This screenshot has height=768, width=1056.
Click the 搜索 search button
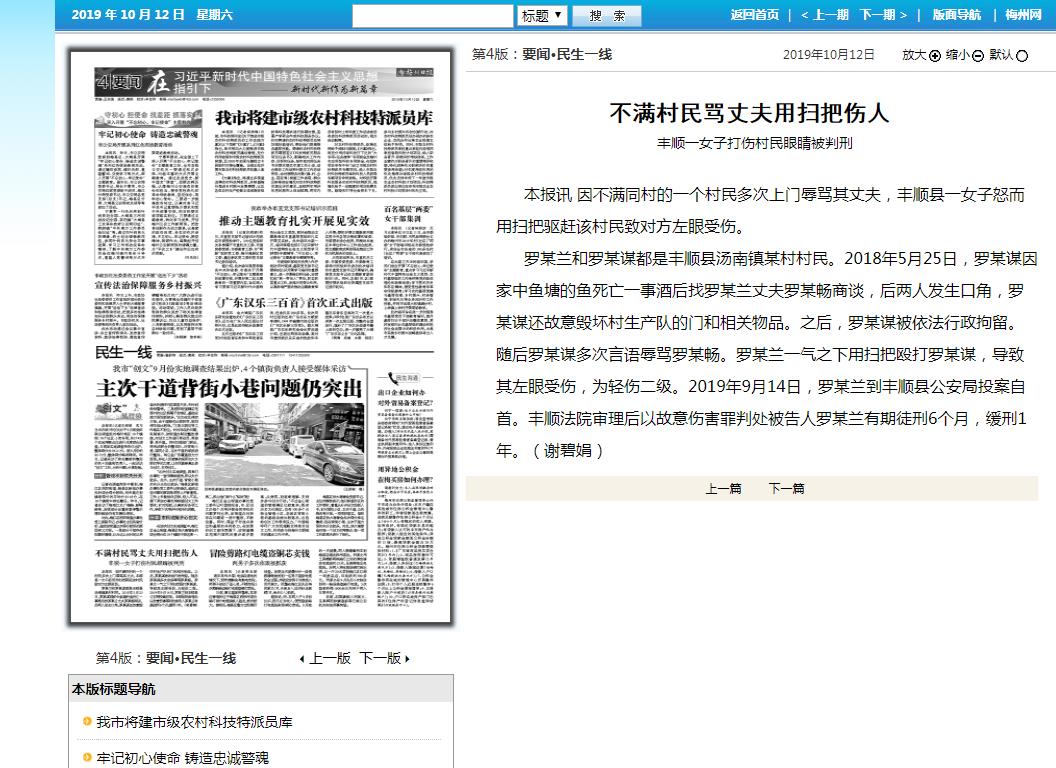coord(607,15)
